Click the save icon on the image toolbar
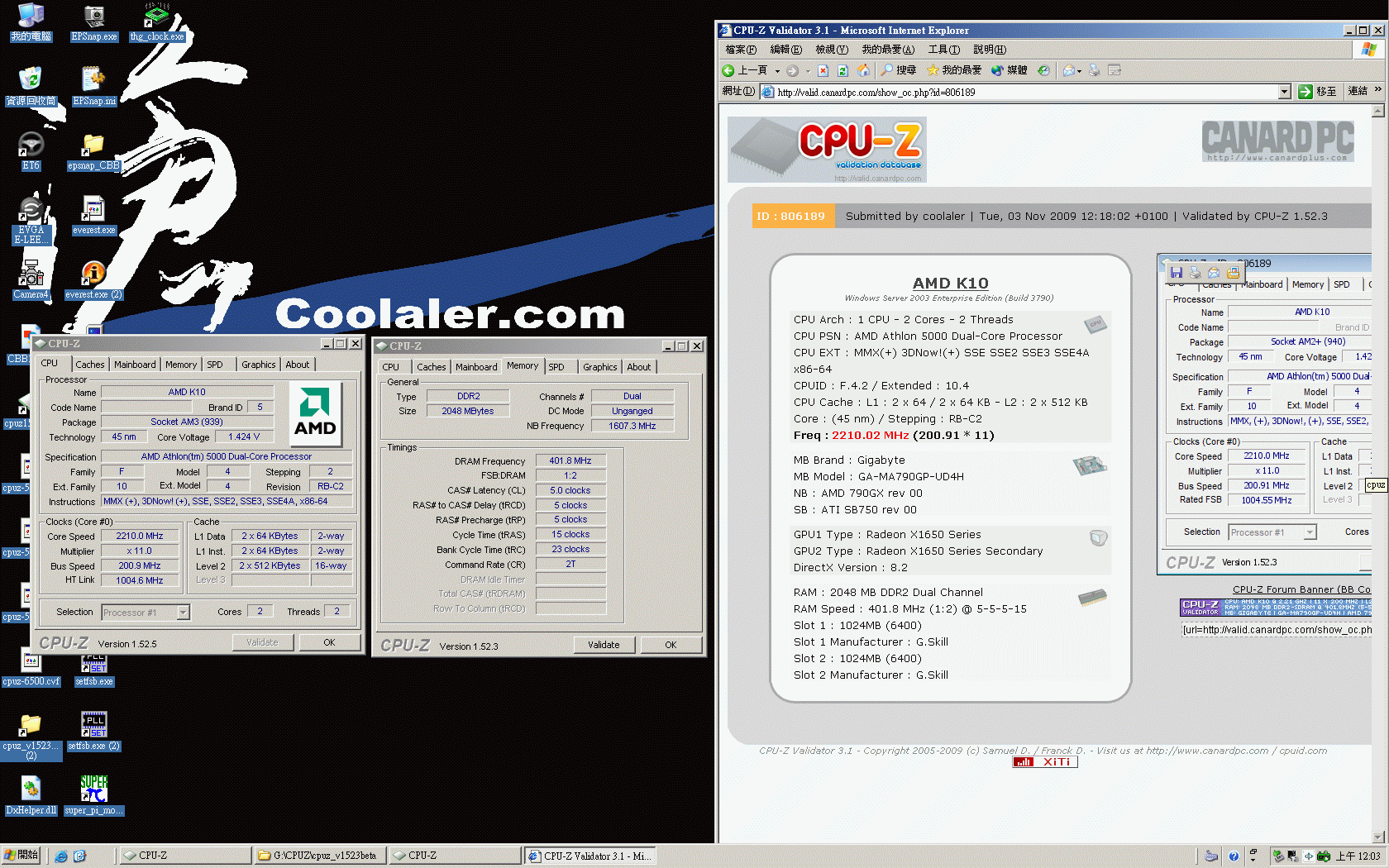This screenshot has height=868, width=1389. tap(1177, 272)
